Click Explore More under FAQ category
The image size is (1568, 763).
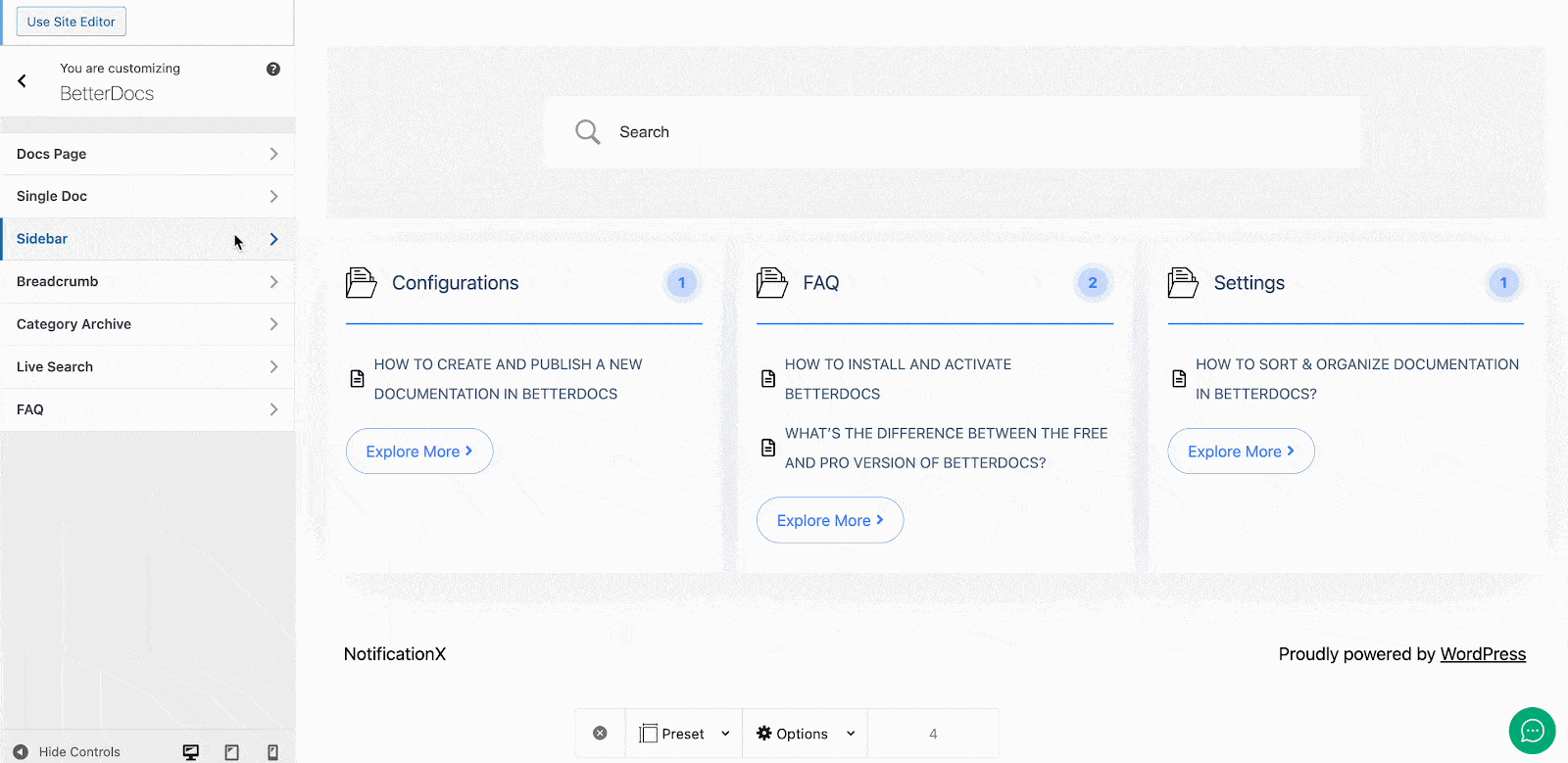[830, 520]
